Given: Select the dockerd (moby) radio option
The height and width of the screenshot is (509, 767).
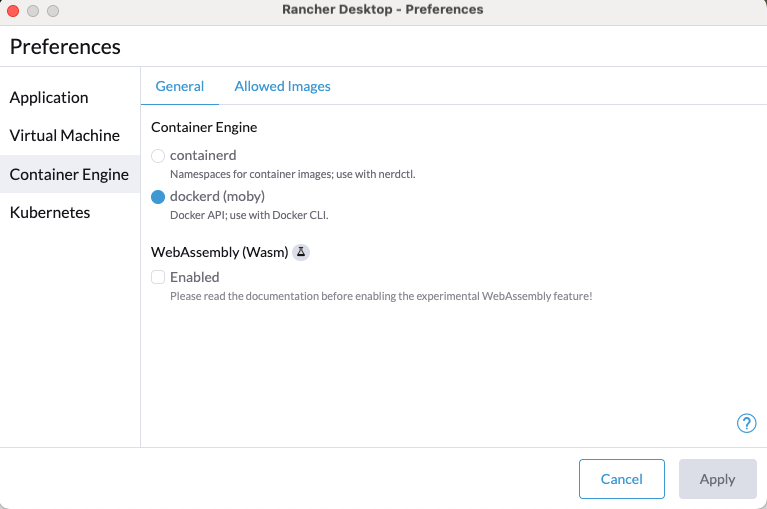Looking at the screenshot, I should coord(158,197).
